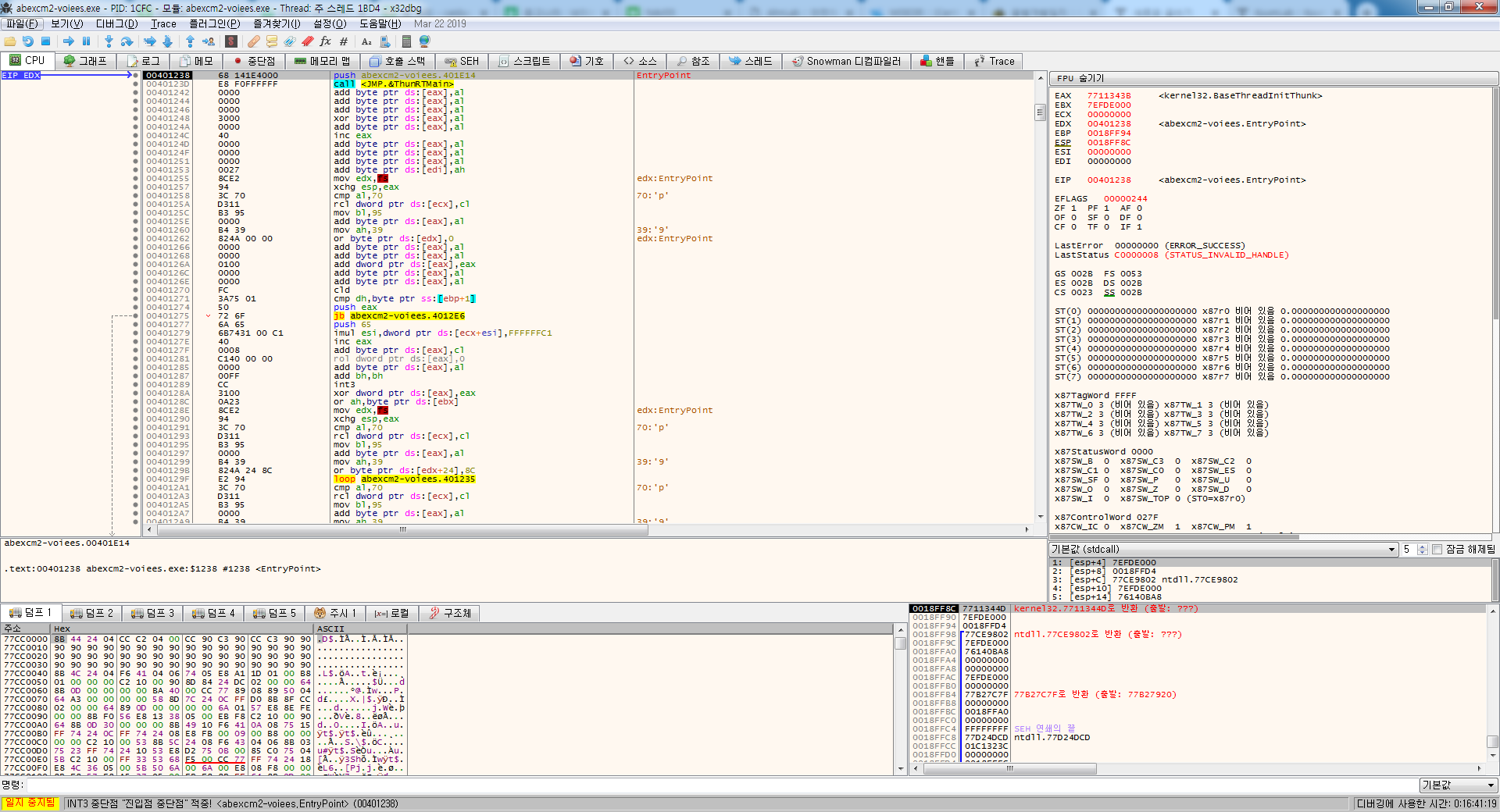Open the 도움말(H) menu
1500x812 pixels.
coord(380,23)
